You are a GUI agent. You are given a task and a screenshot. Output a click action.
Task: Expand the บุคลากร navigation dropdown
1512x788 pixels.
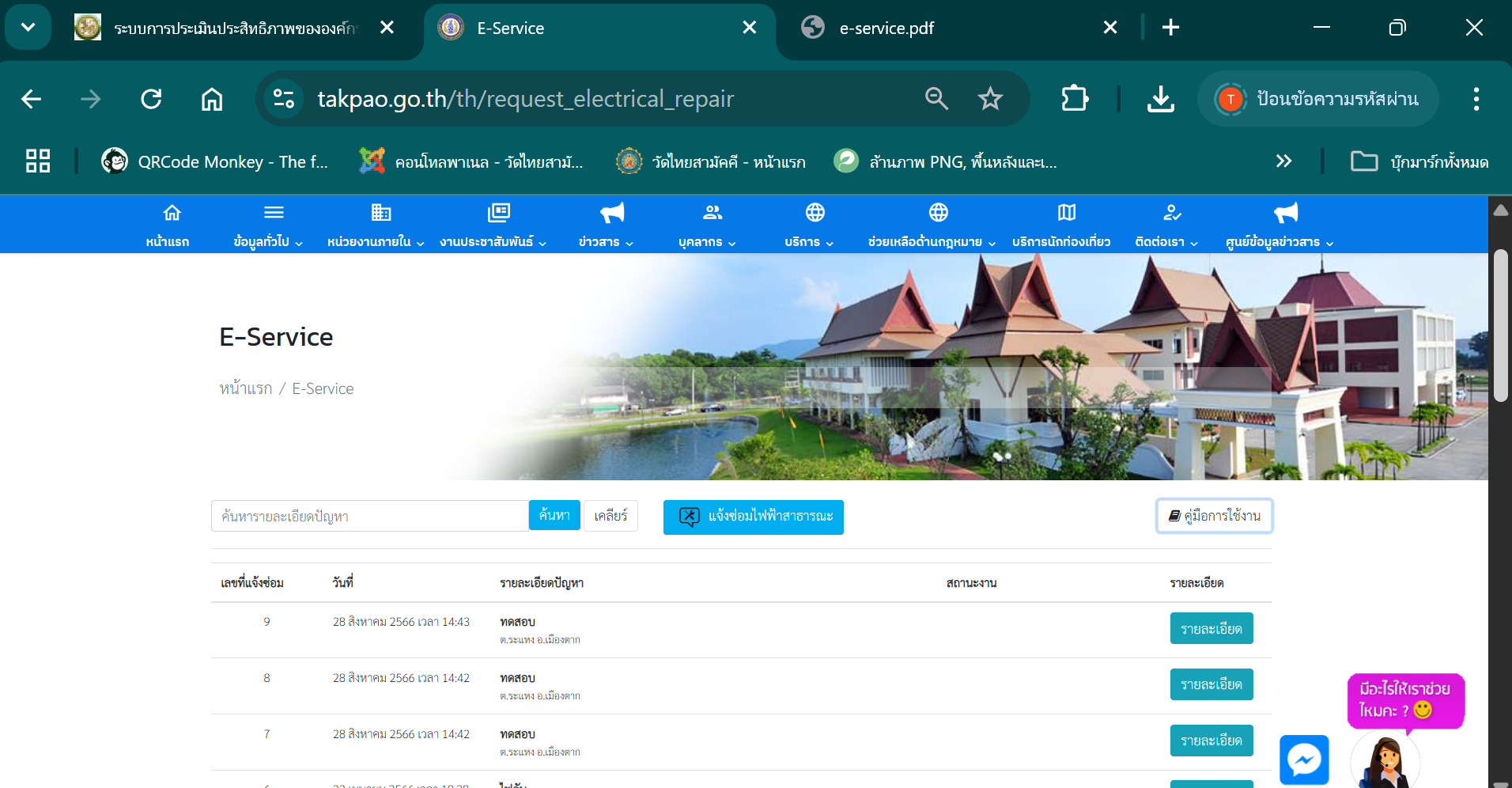tap(707, 225)
